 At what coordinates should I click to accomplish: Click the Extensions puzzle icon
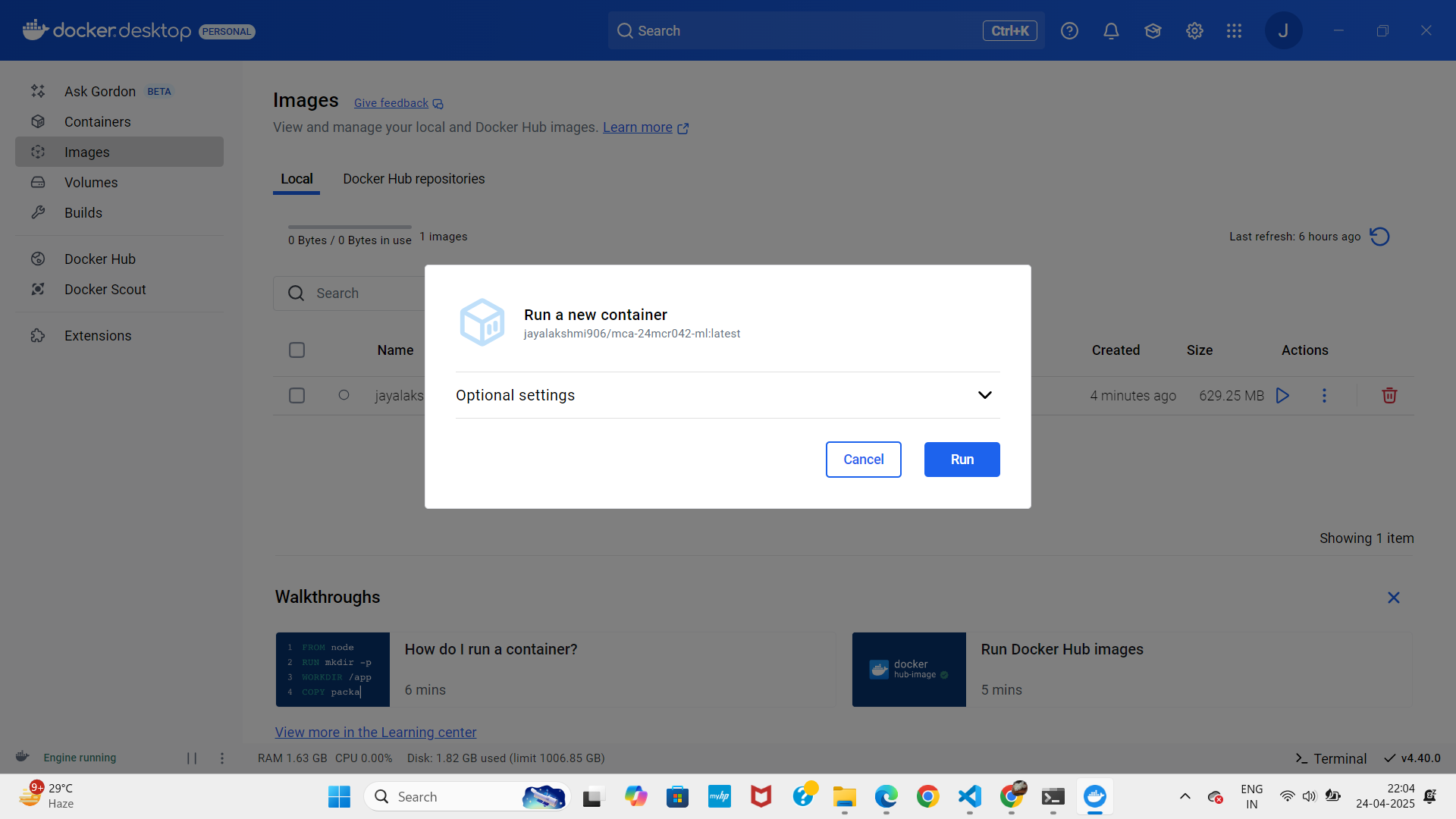[x=38, y=335]
